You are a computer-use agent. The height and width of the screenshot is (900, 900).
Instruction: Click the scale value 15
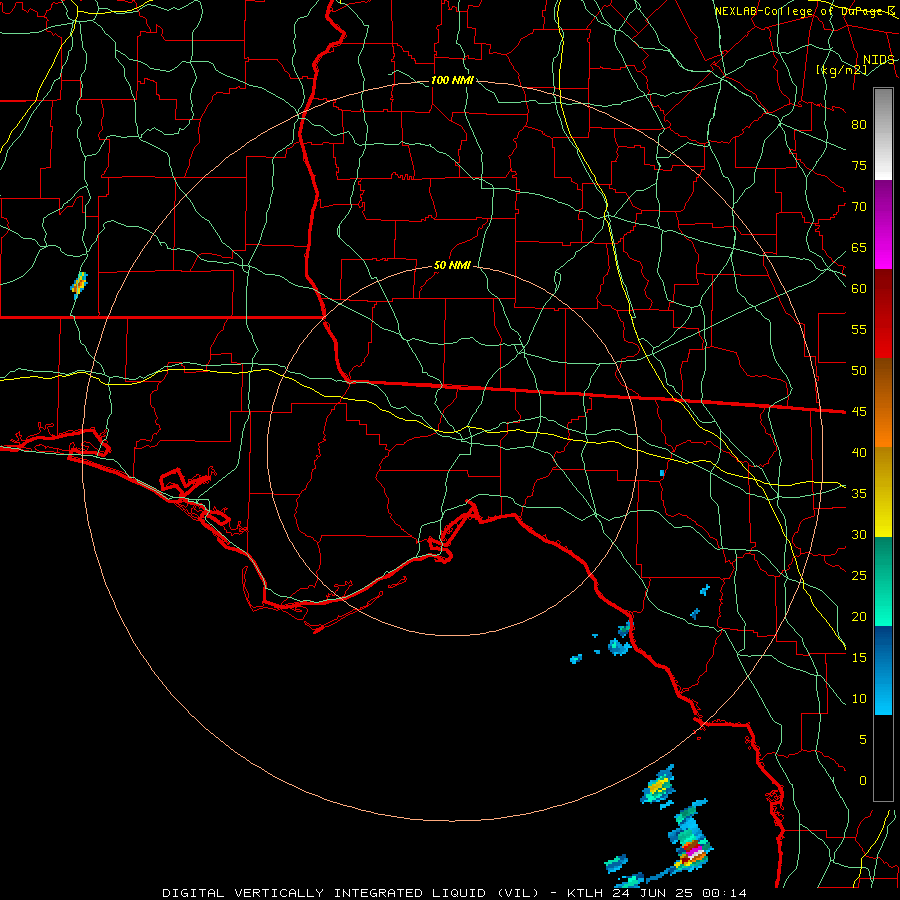tap(859, 657)
